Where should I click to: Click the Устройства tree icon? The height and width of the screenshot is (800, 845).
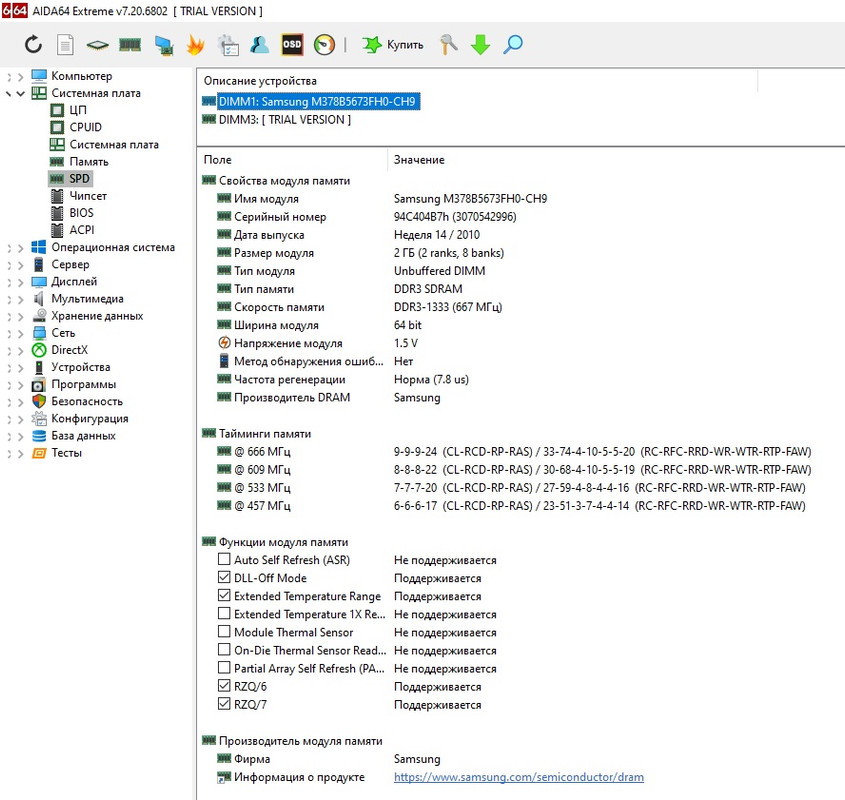39,367
